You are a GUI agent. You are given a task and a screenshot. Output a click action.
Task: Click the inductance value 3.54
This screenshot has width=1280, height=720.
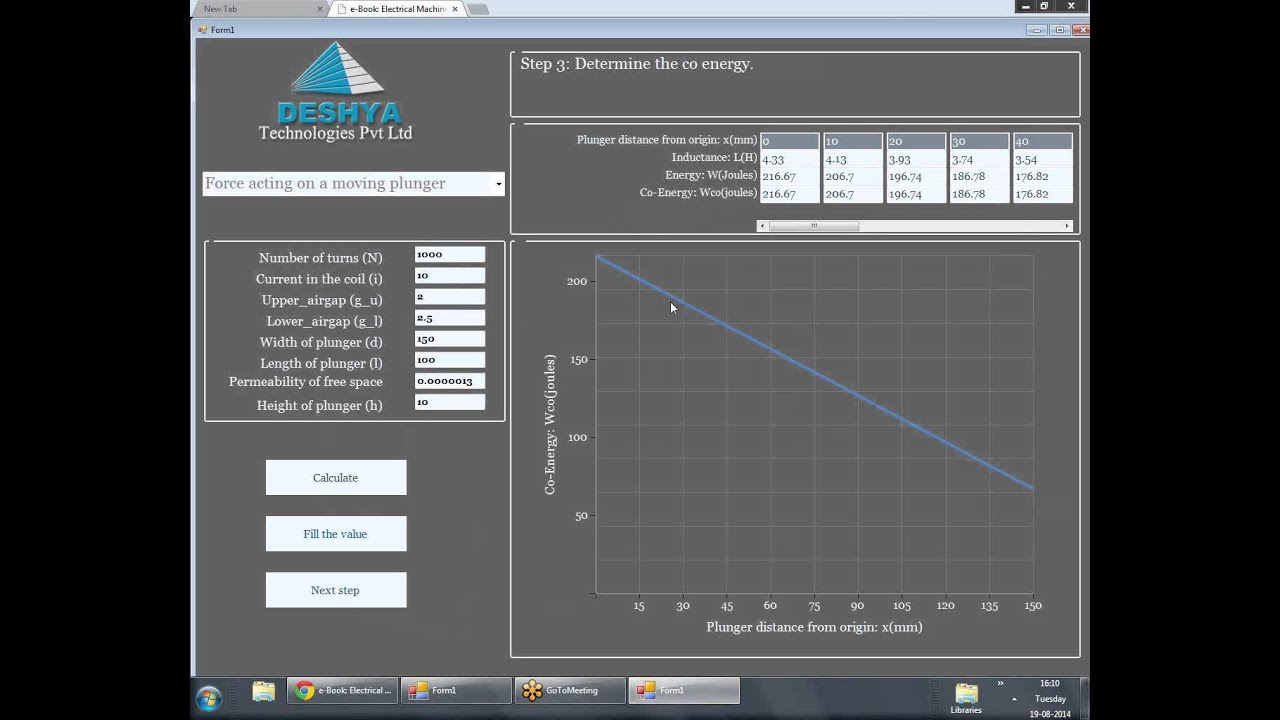coord(1042,159)
